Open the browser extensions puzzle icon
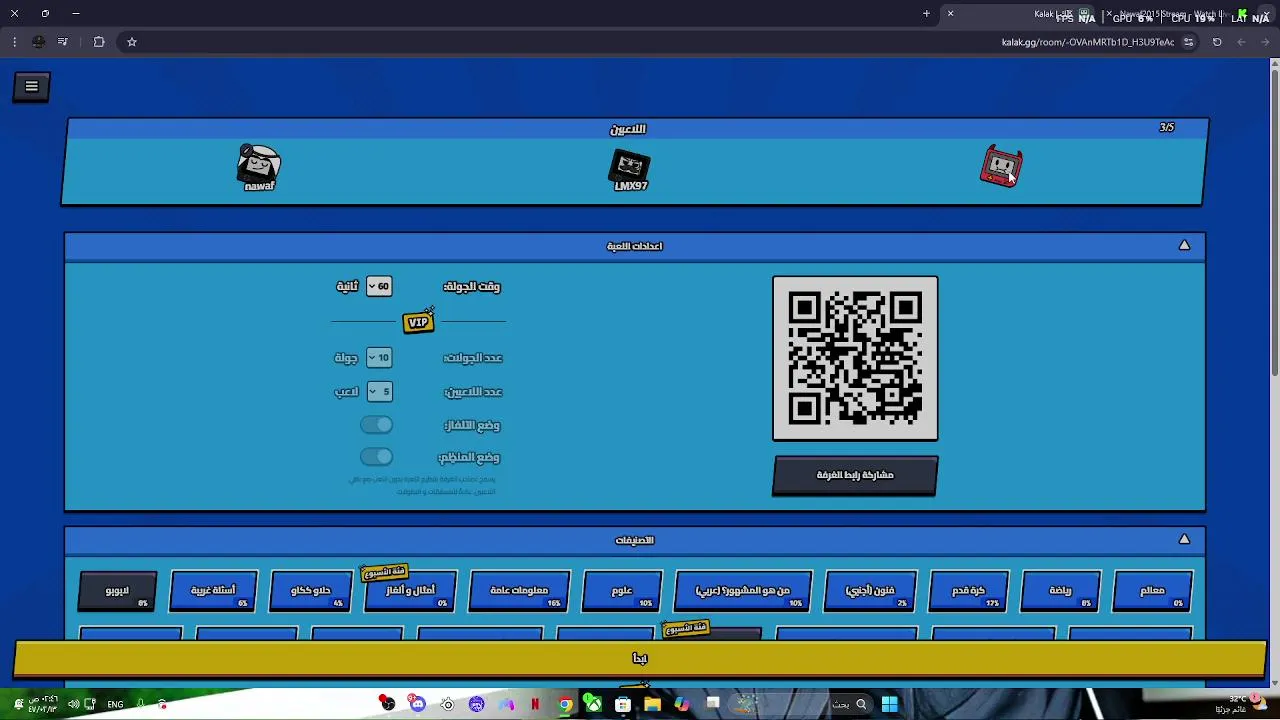Screen dimensions: 1280x720 click(x=99, y=42)
